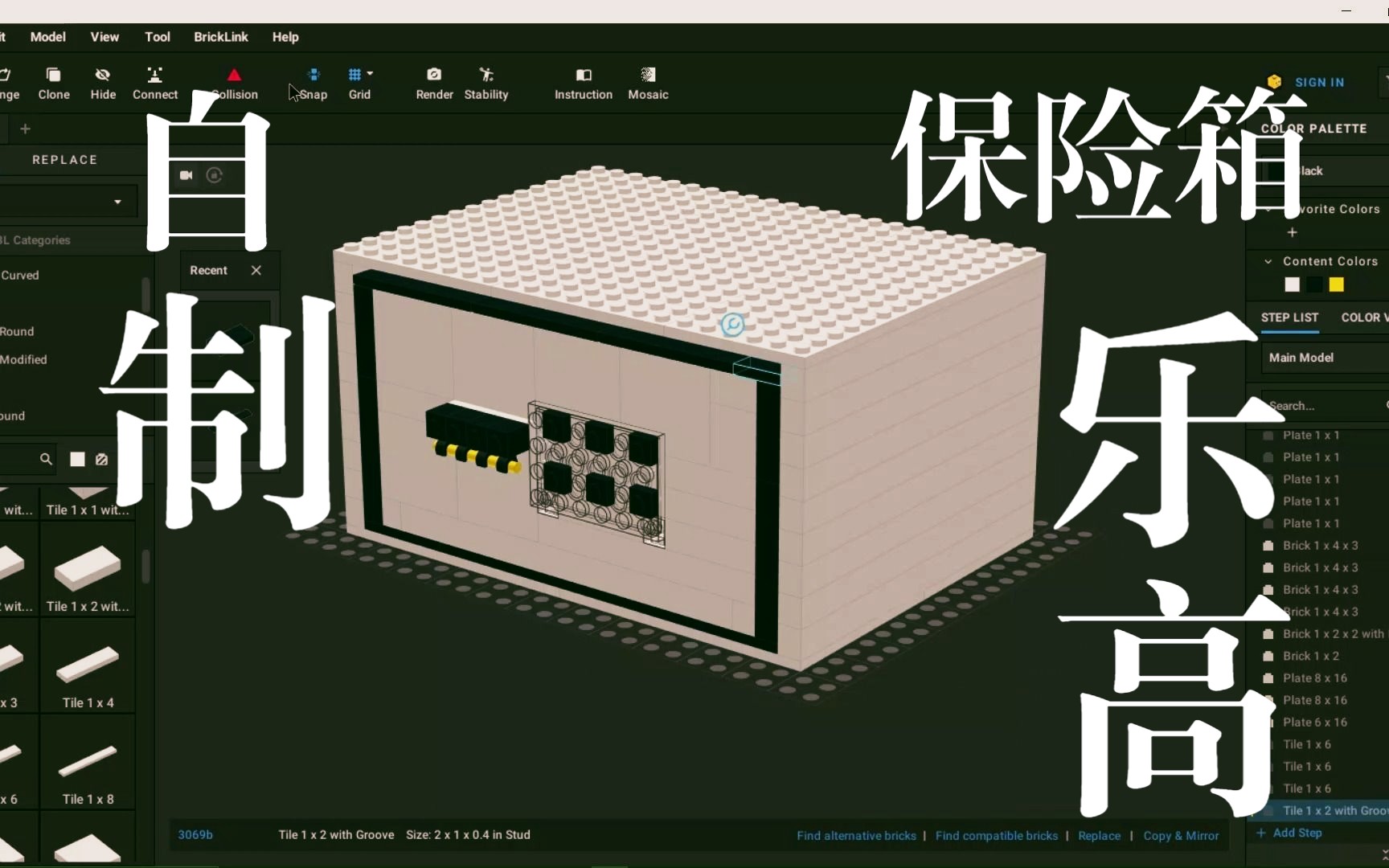The image size is (1389, 868).
Task: Add a favorite color with plus
Action: coord(1293,232)
